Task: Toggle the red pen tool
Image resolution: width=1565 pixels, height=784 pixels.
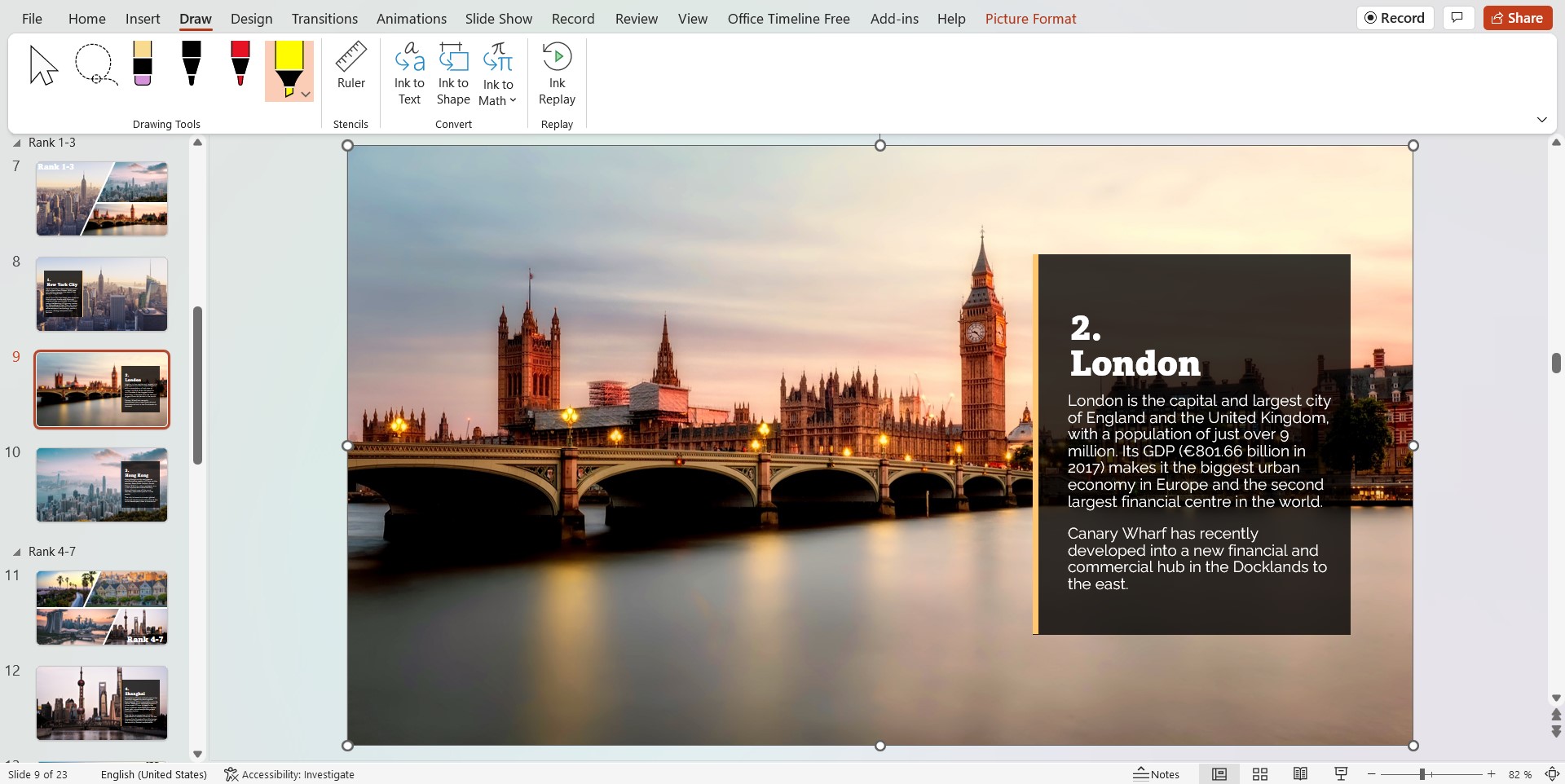Action: click(240, 65)
